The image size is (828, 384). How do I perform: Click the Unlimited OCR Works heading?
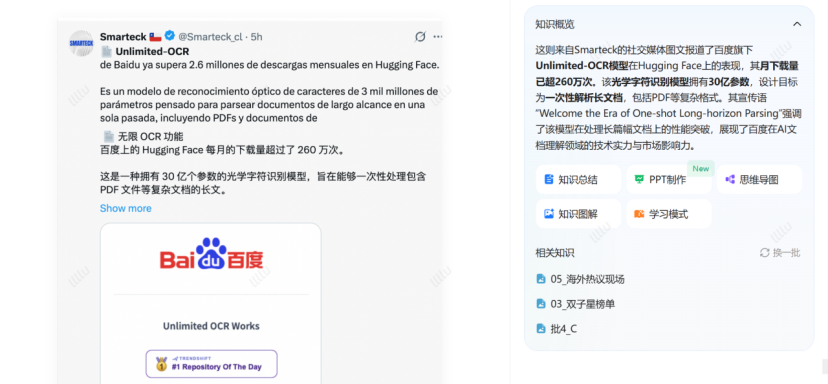[211, 326]
